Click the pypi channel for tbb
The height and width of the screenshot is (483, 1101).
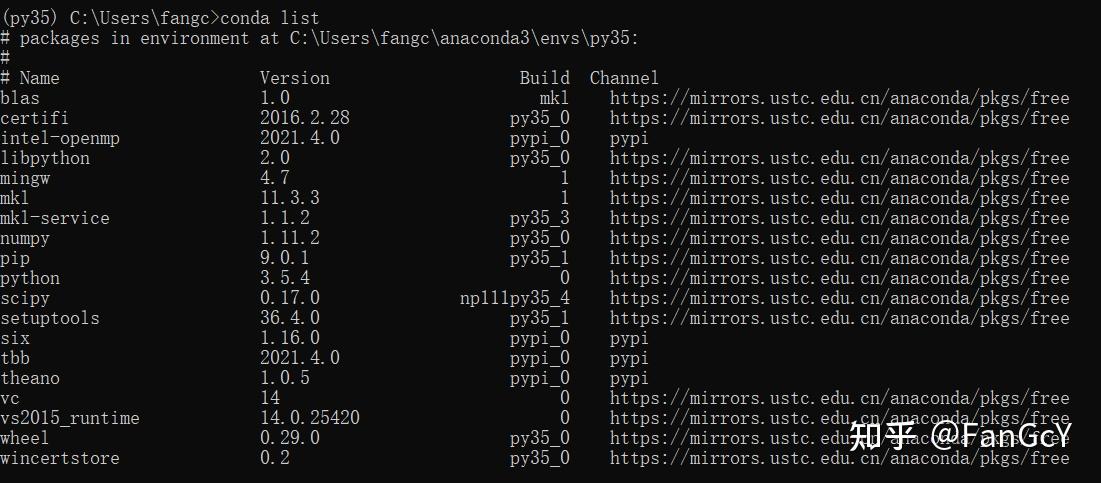click(628, 359)
